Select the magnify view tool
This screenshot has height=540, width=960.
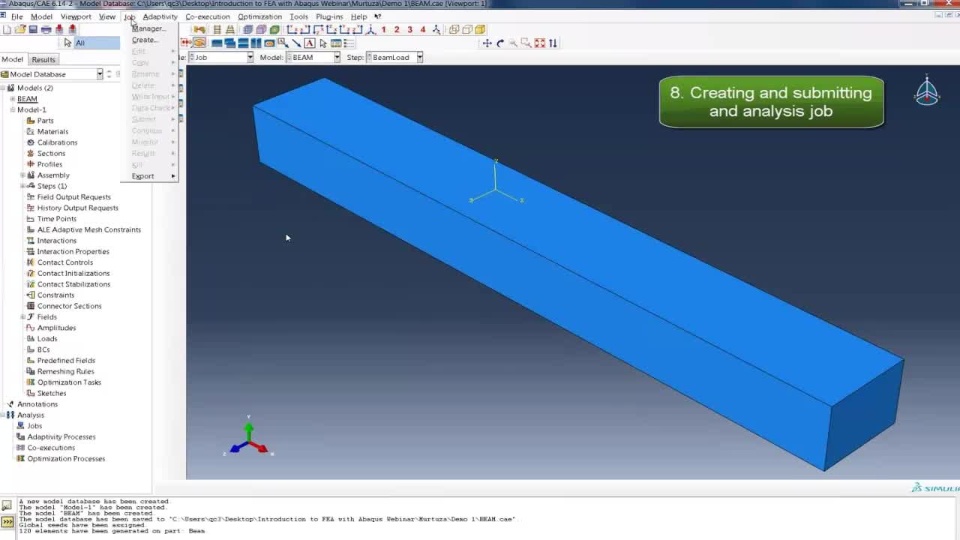(x=513, y=43)
